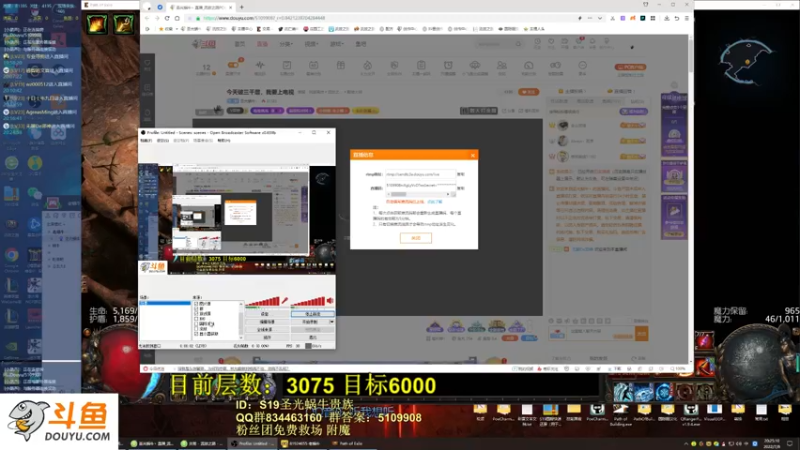Open a new browser tab with plus button
Viewport: 800px width, 450px height.
coord(241,7)
